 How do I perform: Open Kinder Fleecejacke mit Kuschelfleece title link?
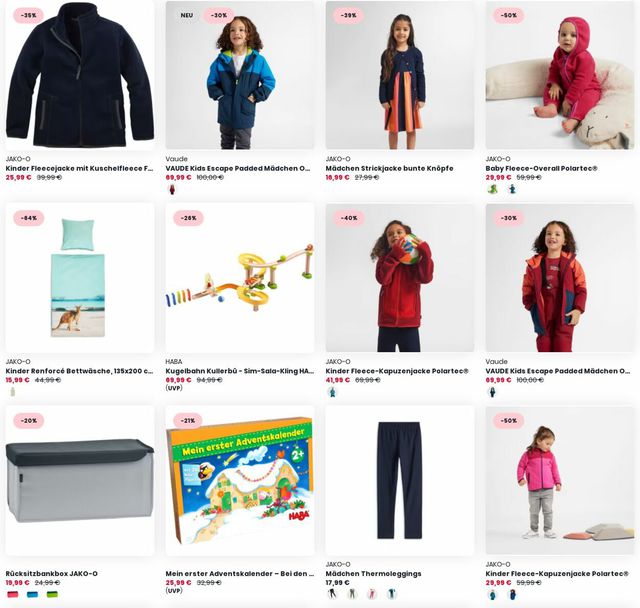click(x=80, y=168)
